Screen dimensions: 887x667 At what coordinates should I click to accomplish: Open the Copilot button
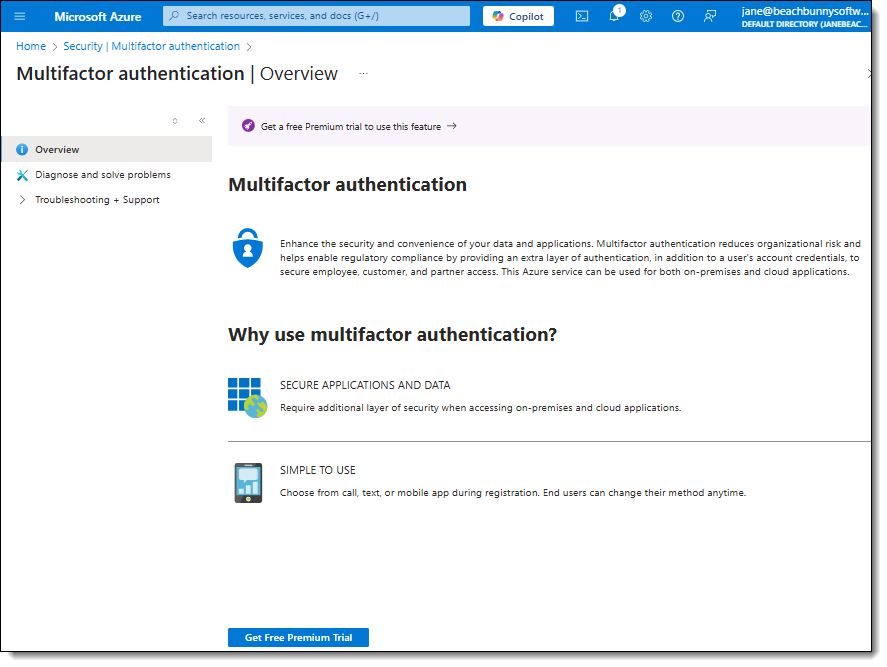518,16
